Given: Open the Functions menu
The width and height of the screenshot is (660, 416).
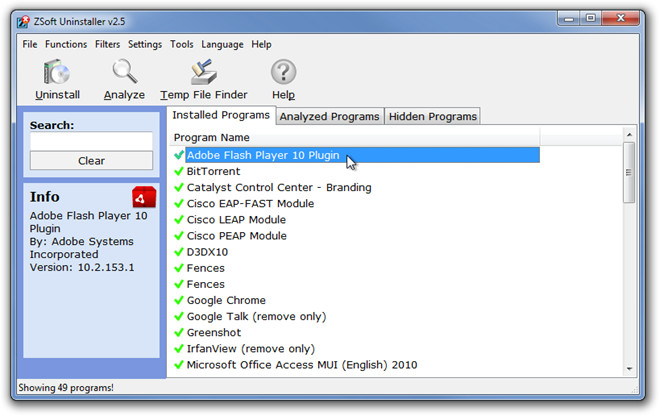Looking at the screenshot, I should point(66,44).
